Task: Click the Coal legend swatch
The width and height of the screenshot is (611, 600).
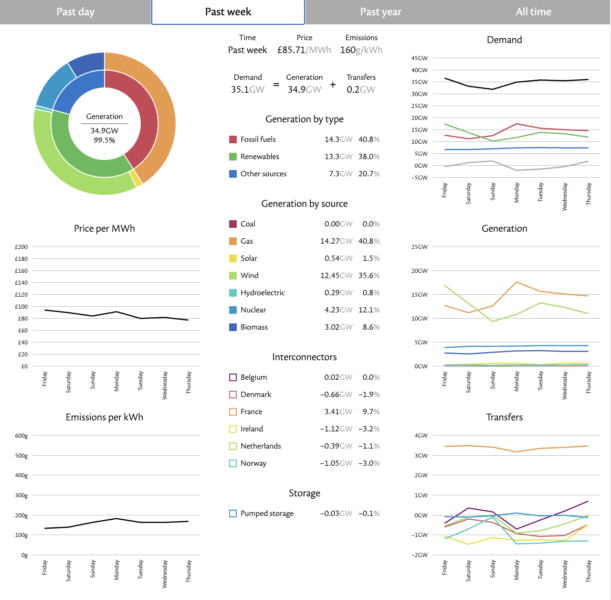Action: 233,224
